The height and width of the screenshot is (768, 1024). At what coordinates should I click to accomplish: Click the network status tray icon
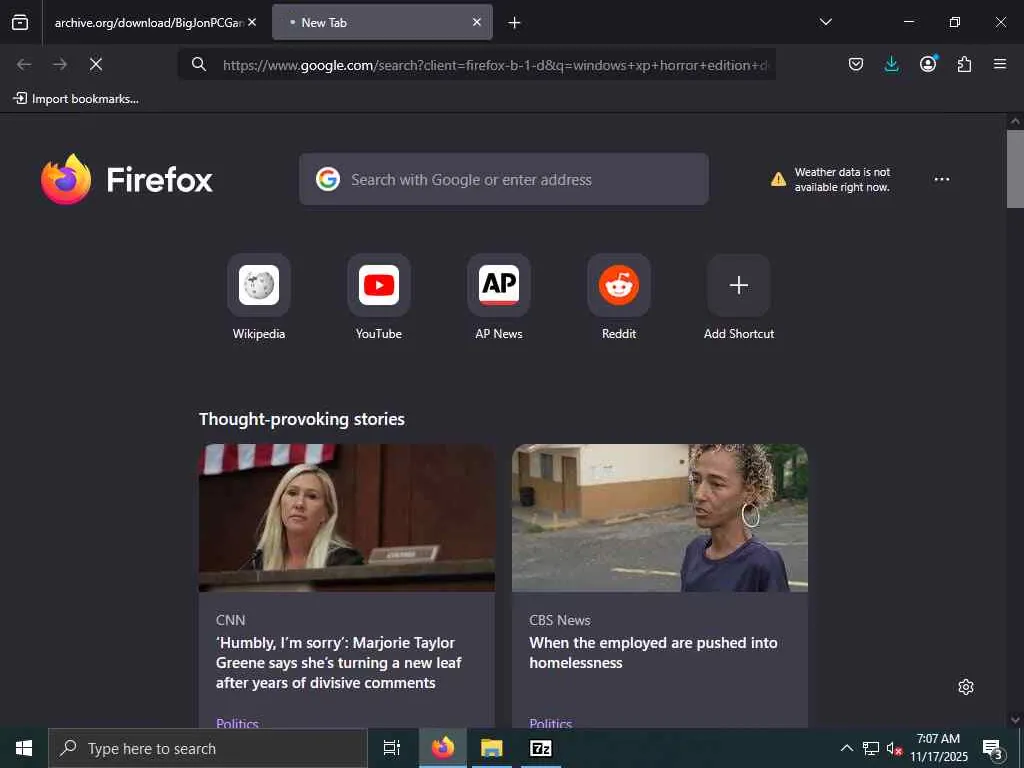pyautogui.click(x=871, y=748)
